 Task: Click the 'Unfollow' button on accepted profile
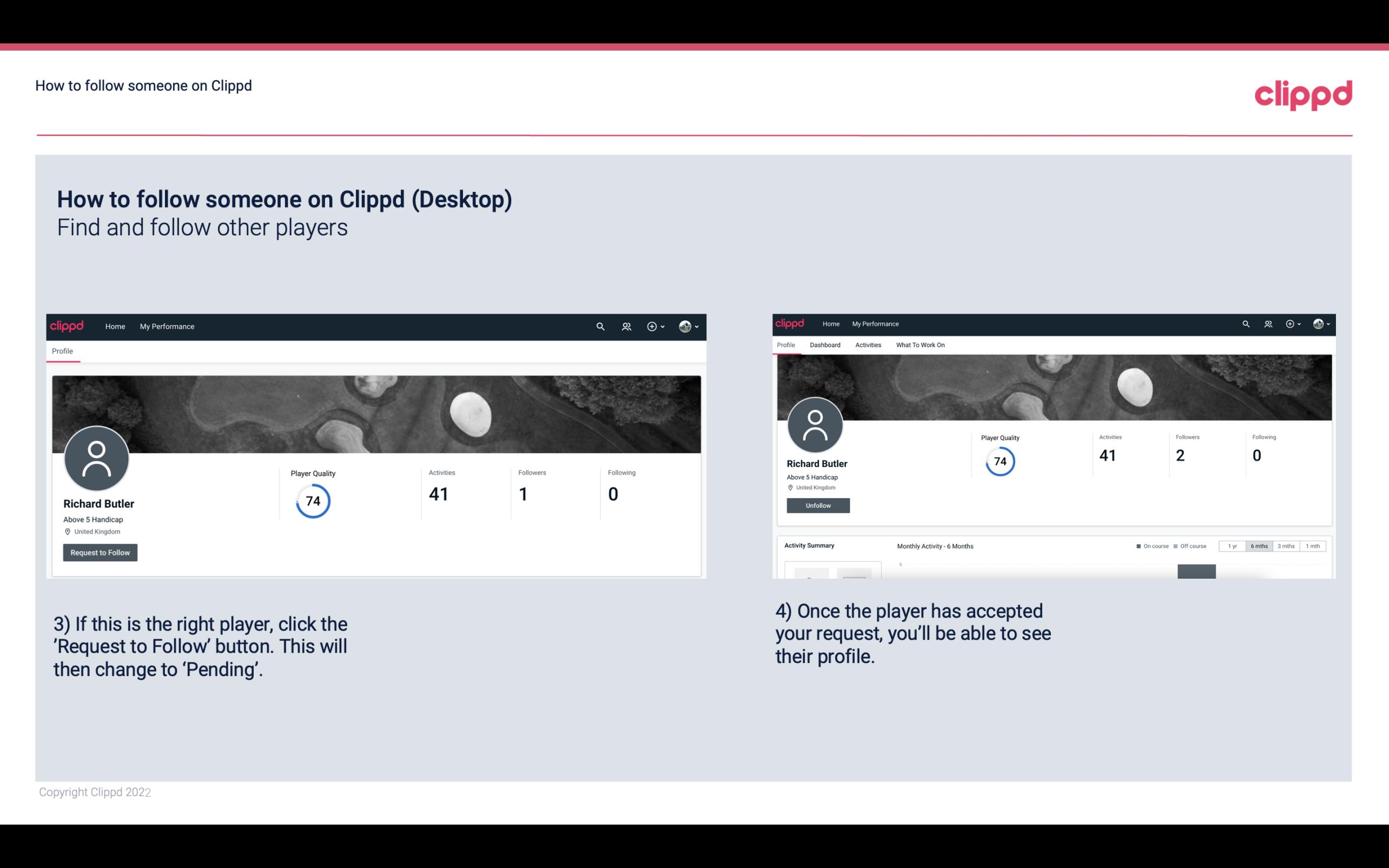tap(818, 505)
